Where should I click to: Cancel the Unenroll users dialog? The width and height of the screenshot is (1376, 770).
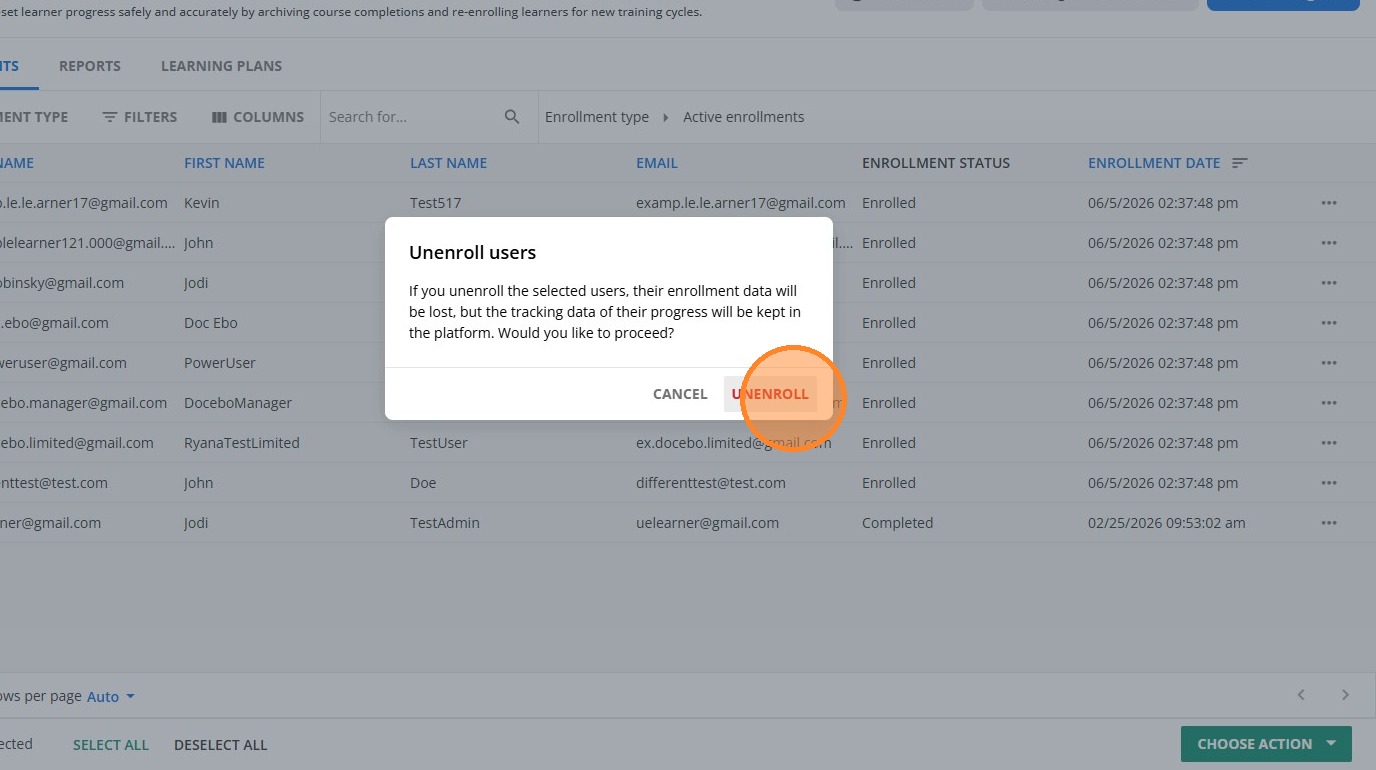pyautogui.click(x=680, y=394)
